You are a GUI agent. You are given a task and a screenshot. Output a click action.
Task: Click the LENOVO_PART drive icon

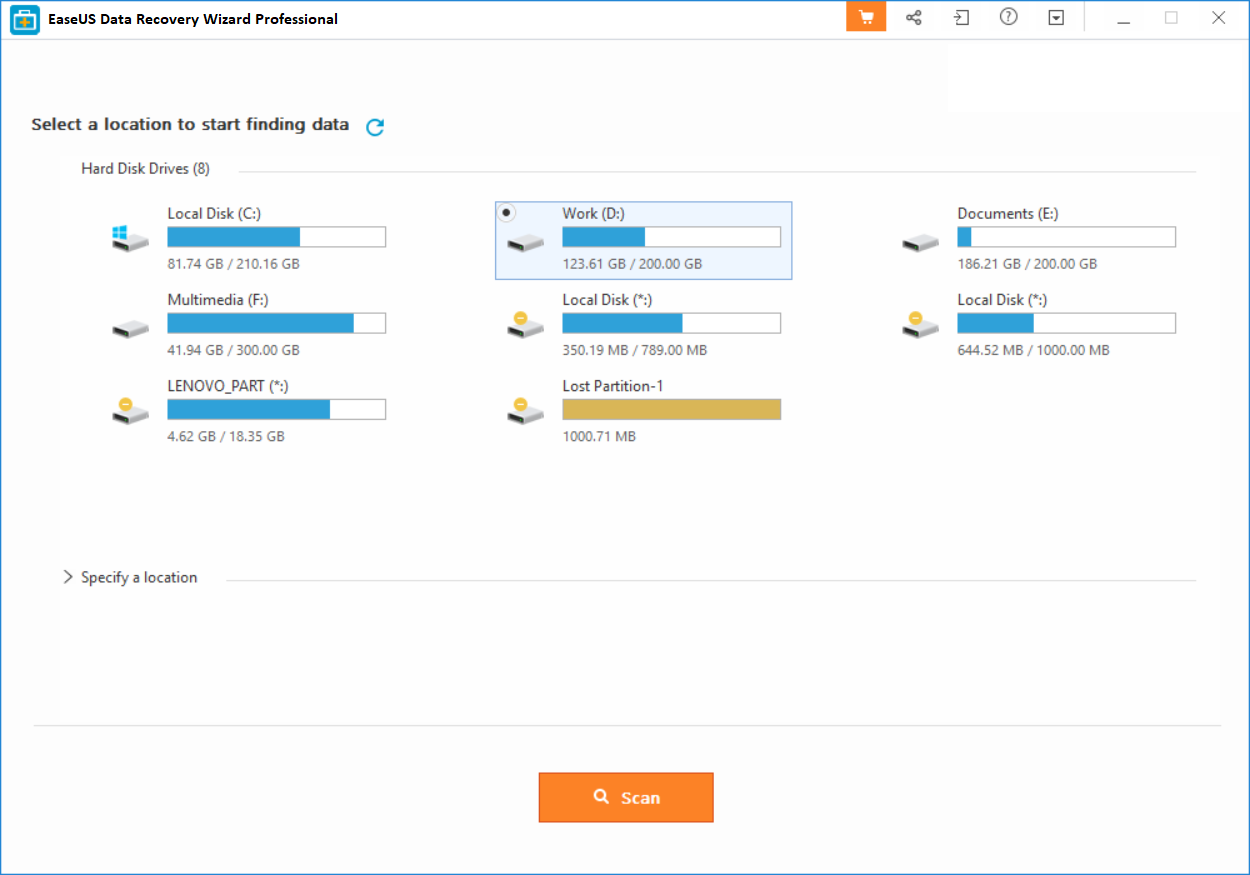[130, 410]
